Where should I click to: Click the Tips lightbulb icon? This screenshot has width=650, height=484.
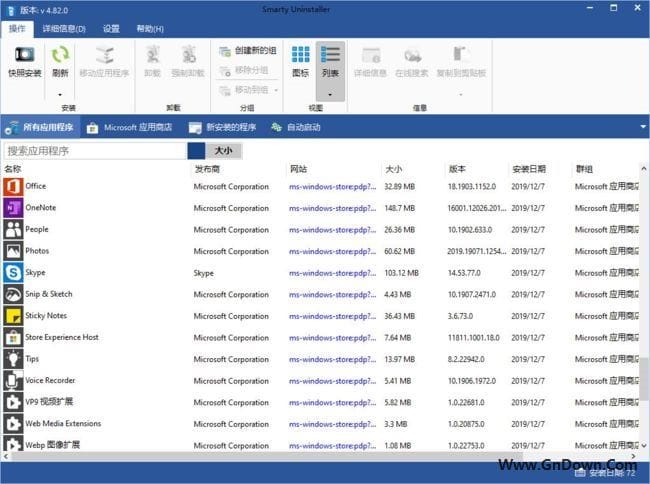[x=13, y=359]
